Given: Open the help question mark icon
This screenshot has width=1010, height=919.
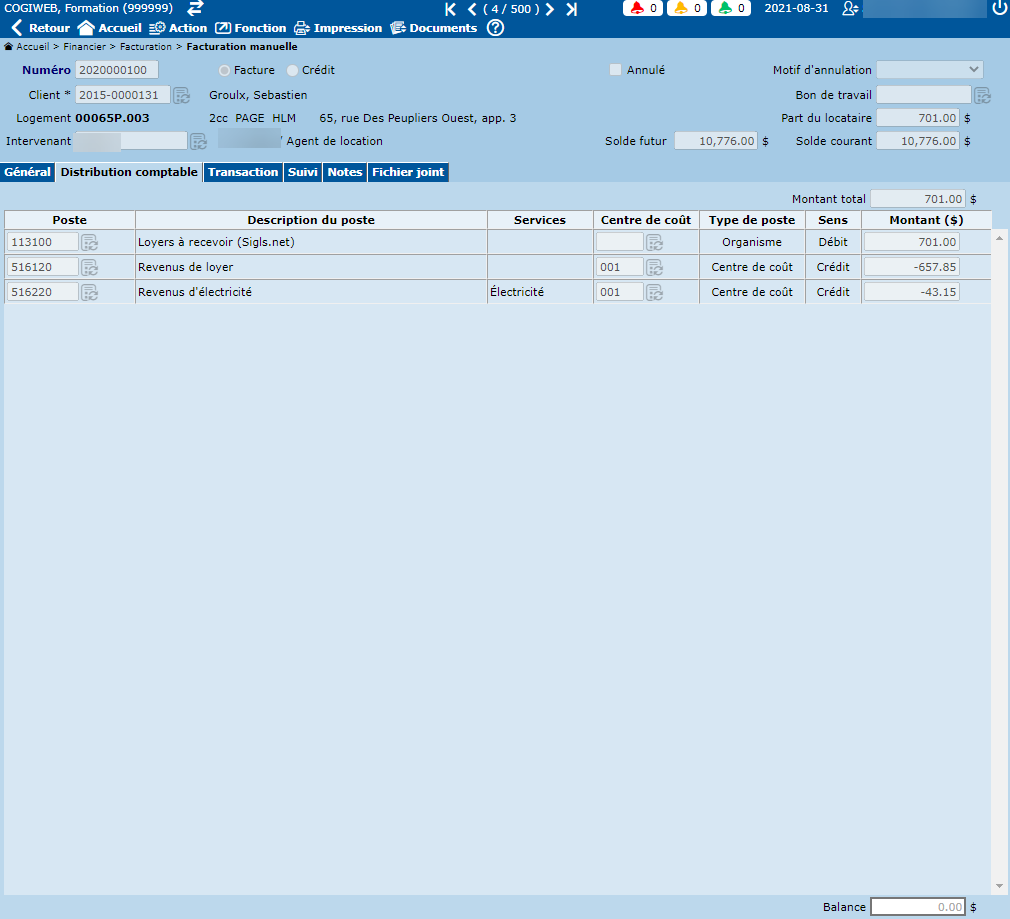Looking at the screenshot, I should point(495,28).
